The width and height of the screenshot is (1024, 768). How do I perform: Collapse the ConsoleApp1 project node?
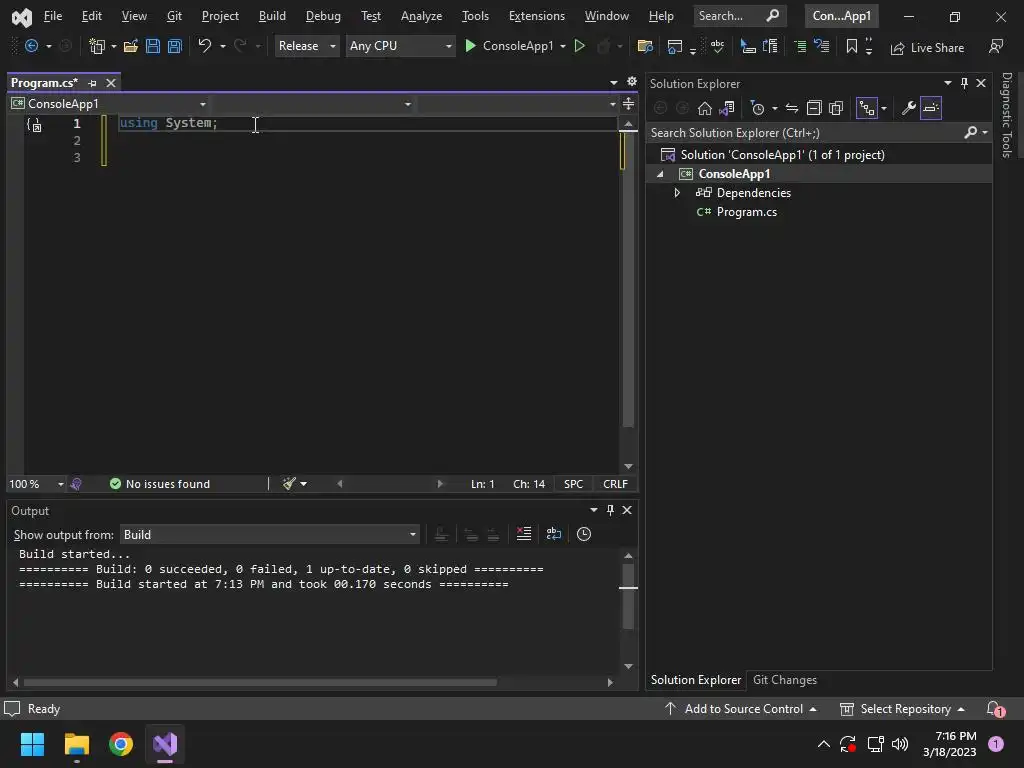[660, 174]
